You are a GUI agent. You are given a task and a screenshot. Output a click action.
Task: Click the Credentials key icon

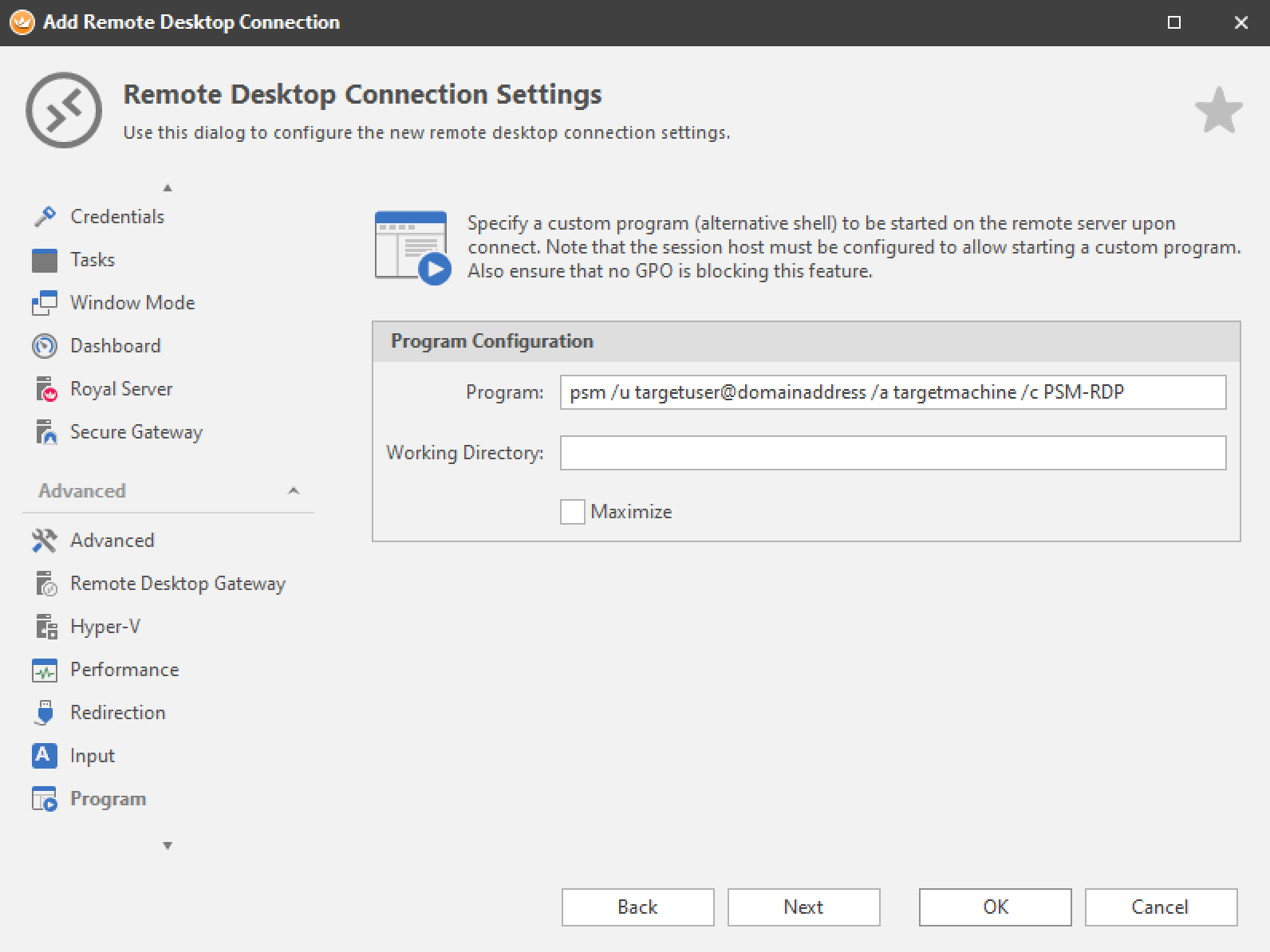[x=45, y=216]
